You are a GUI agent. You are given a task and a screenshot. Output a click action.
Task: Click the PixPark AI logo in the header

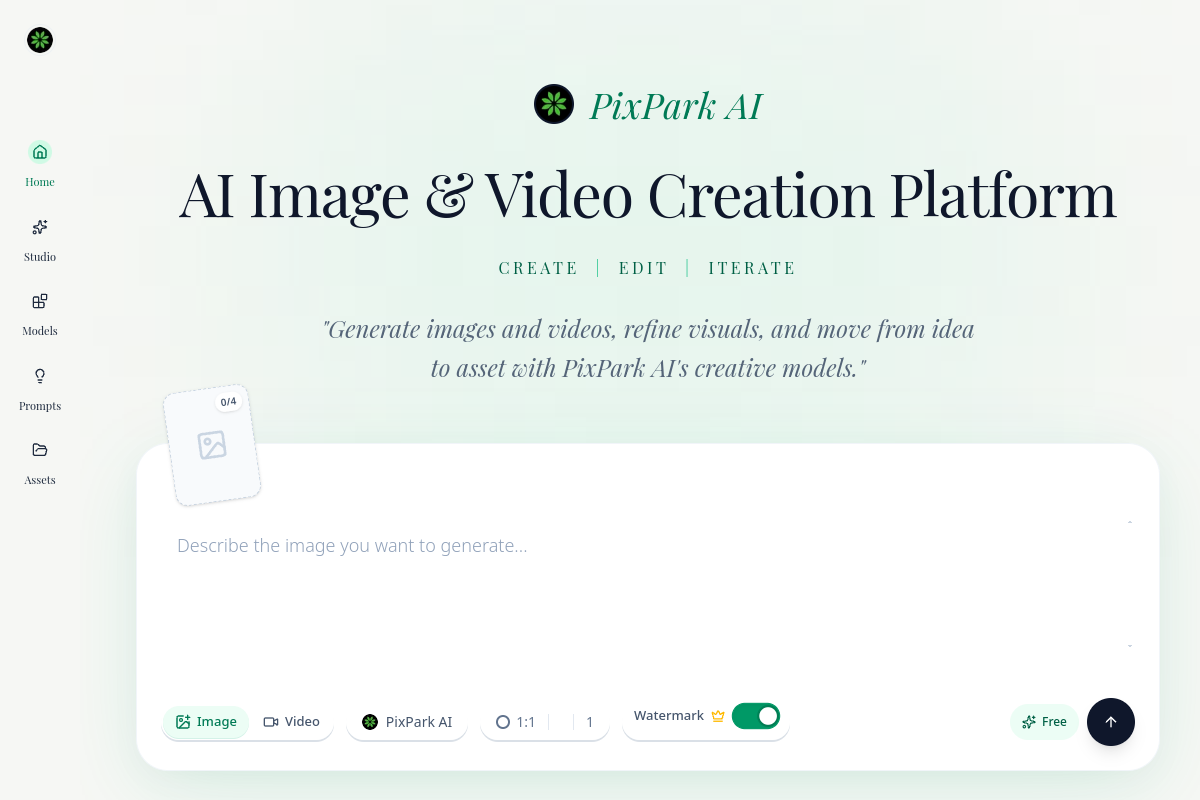554,104
